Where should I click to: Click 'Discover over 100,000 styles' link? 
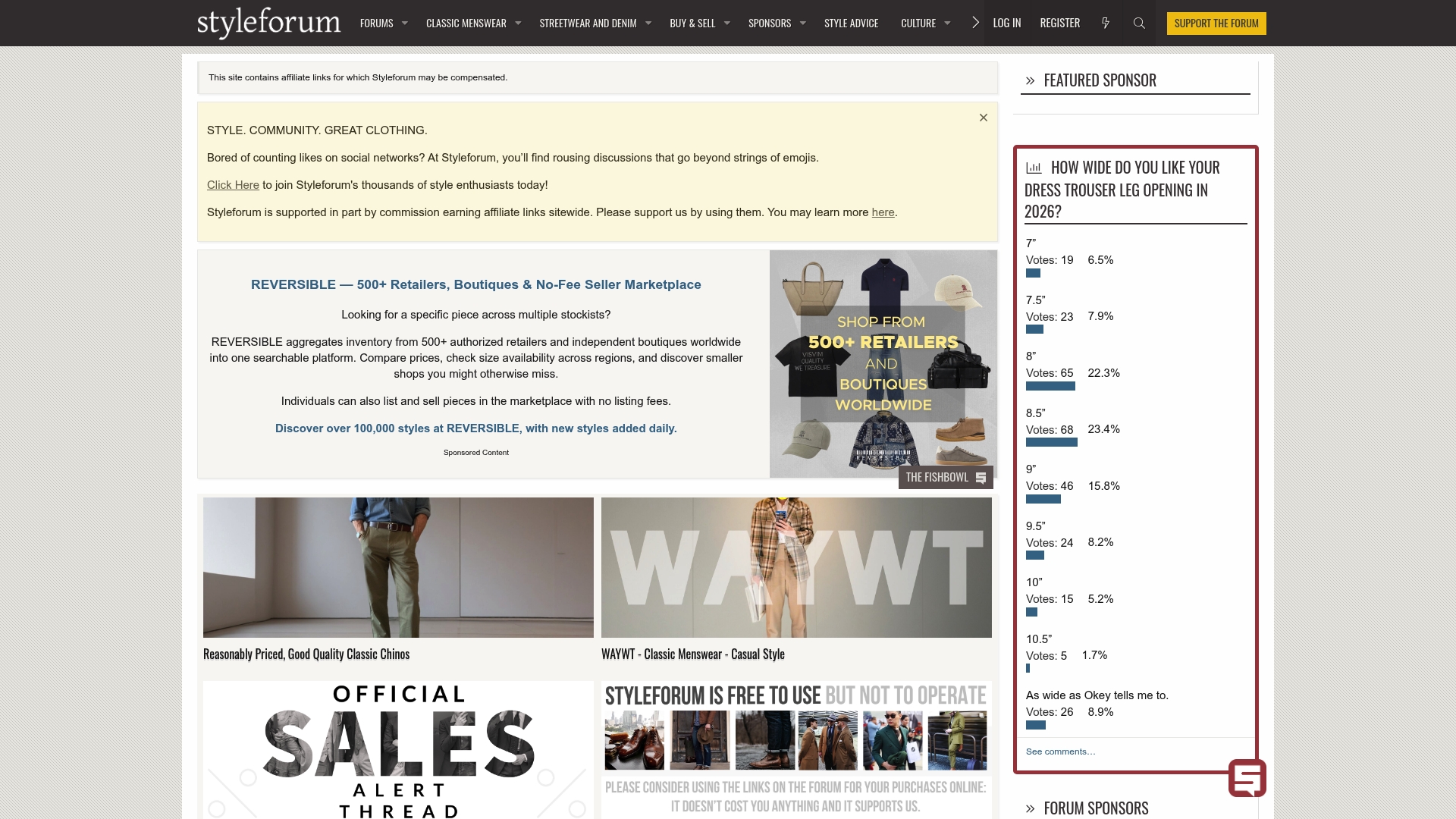(475, 428)
